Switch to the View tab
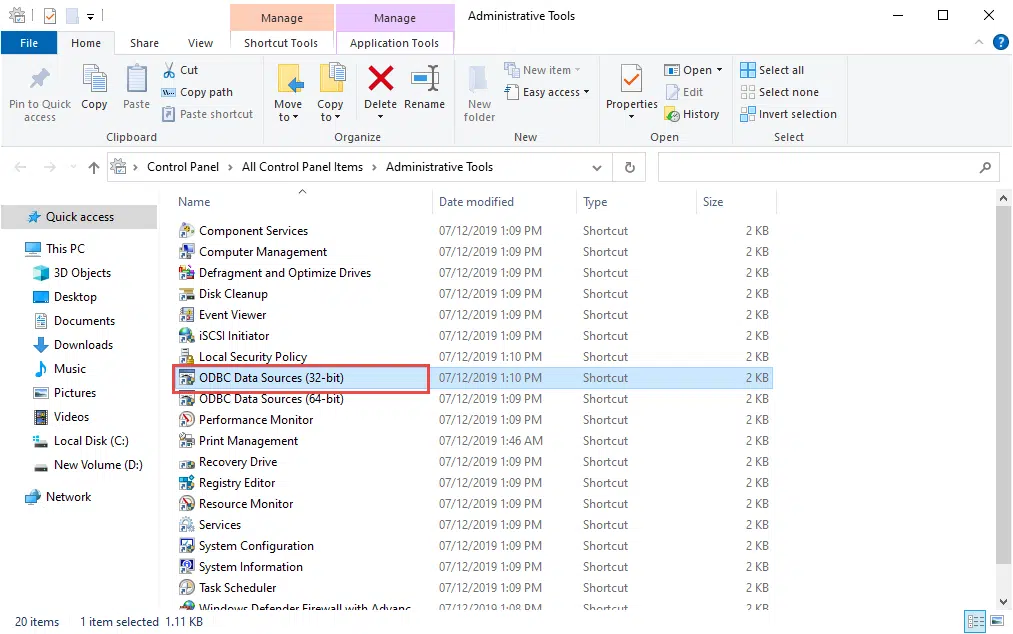The height and width of the screenshot is (634, 1013). click(x=200, y=43)
